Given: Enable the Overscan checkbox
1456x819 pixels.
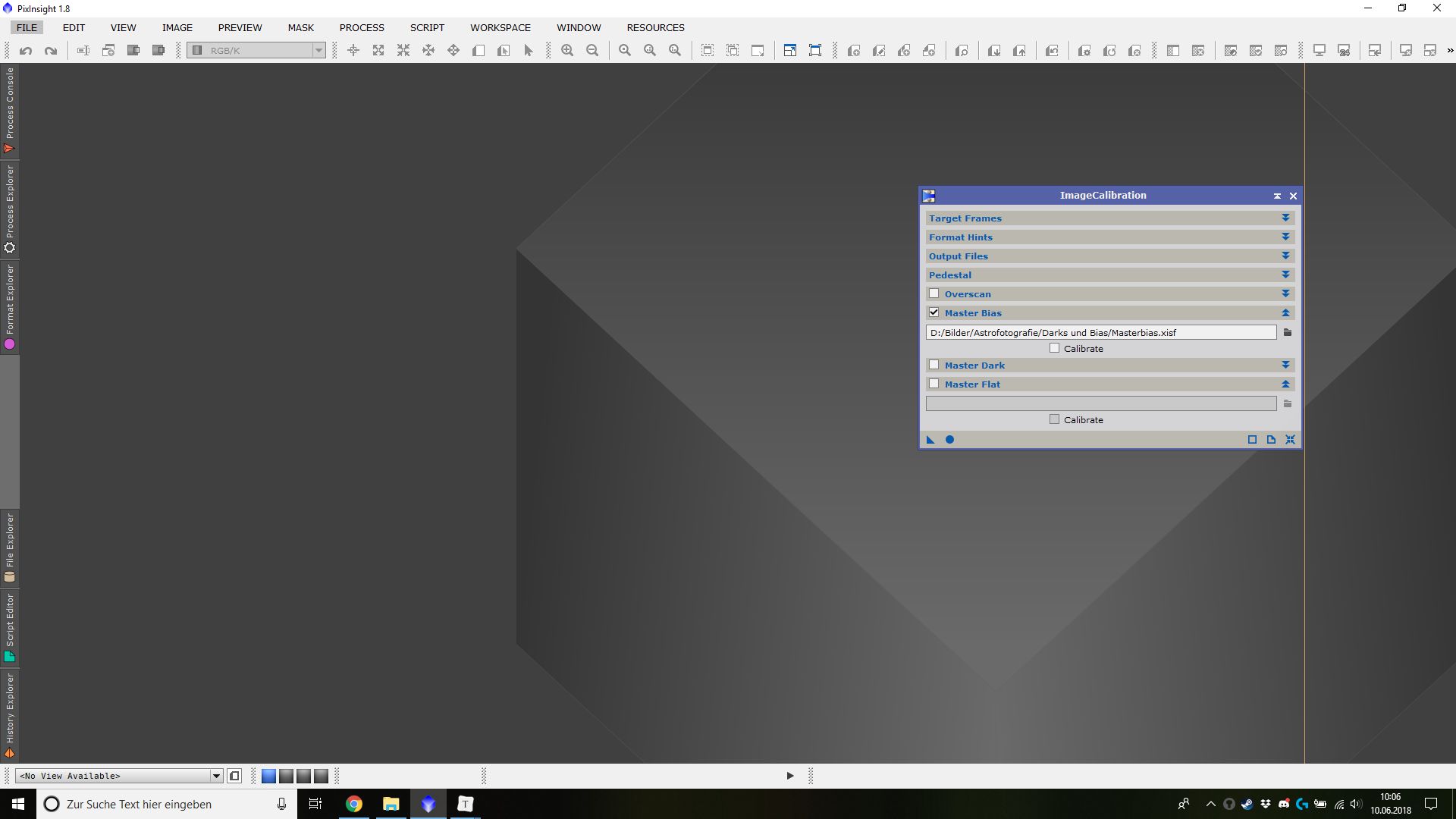Looking at the screenshot, I should (934, 293).
